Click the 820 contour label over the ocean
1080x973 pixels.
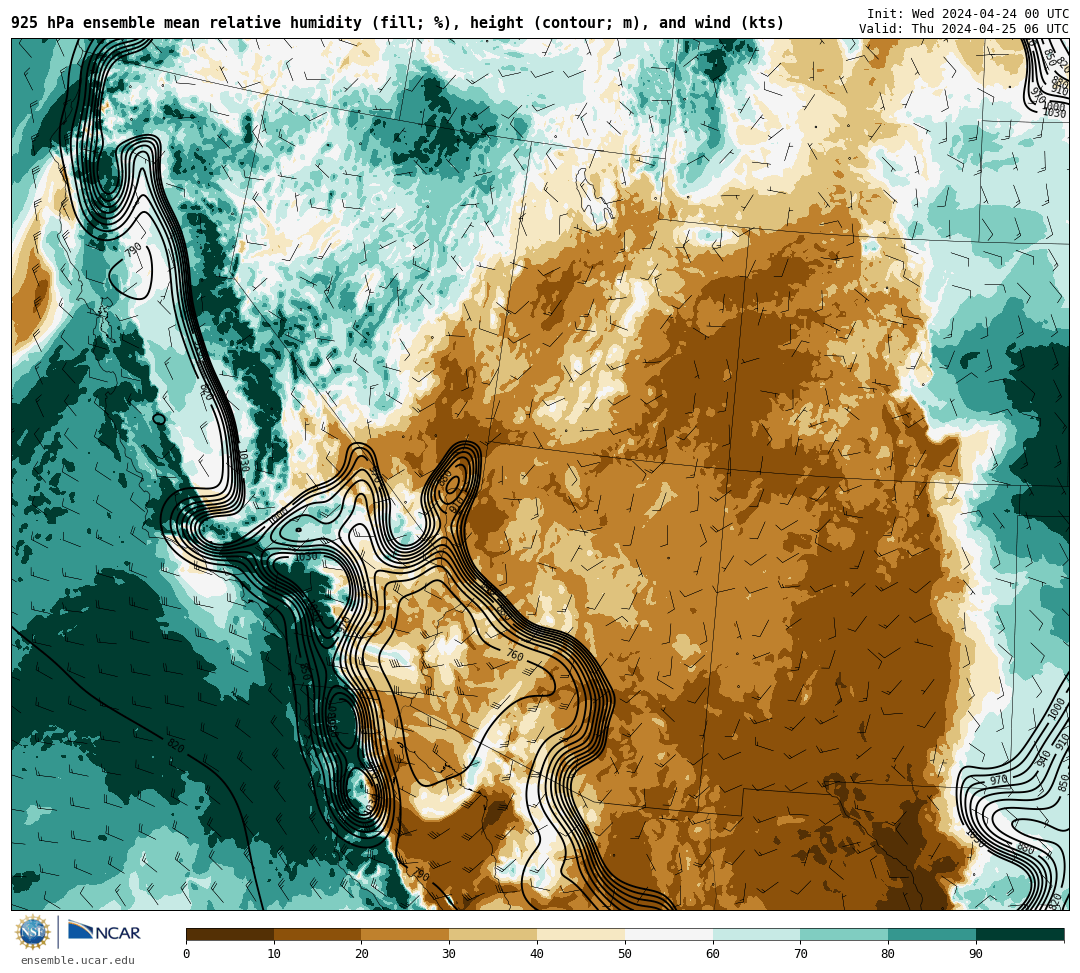tap(176, 746)
